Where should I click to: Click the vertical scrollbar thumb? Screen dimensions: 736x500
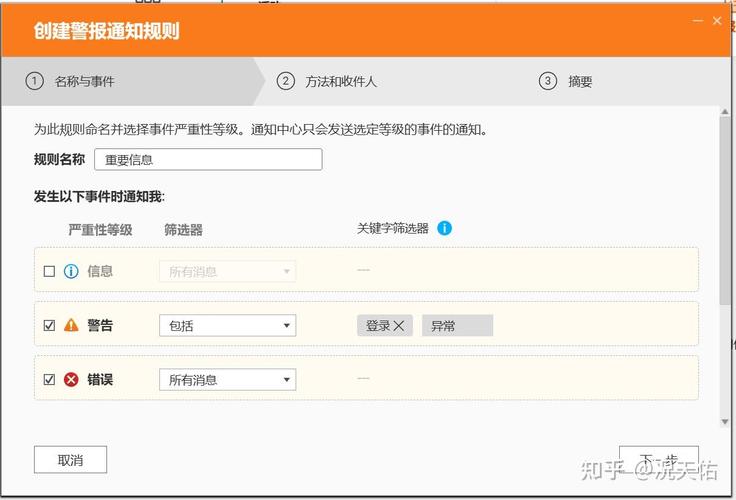click(x=725, y=210)
